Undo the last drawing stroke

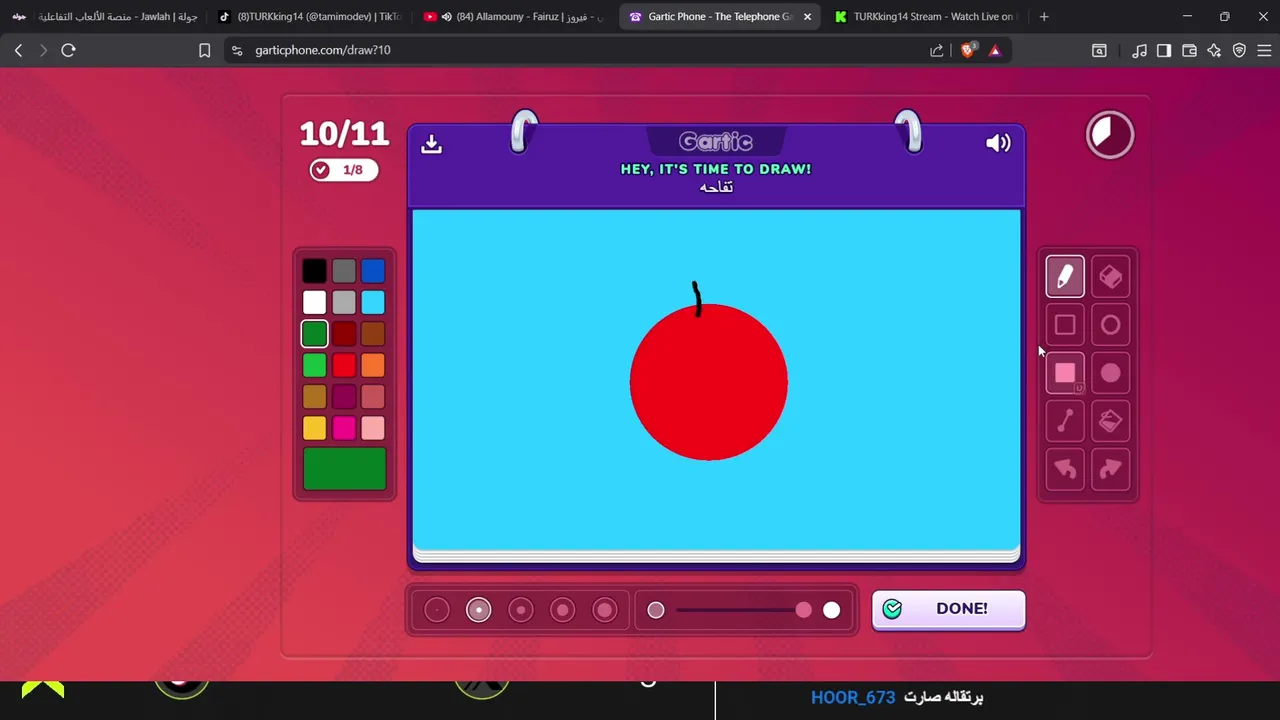click(x=1065, y=469)
